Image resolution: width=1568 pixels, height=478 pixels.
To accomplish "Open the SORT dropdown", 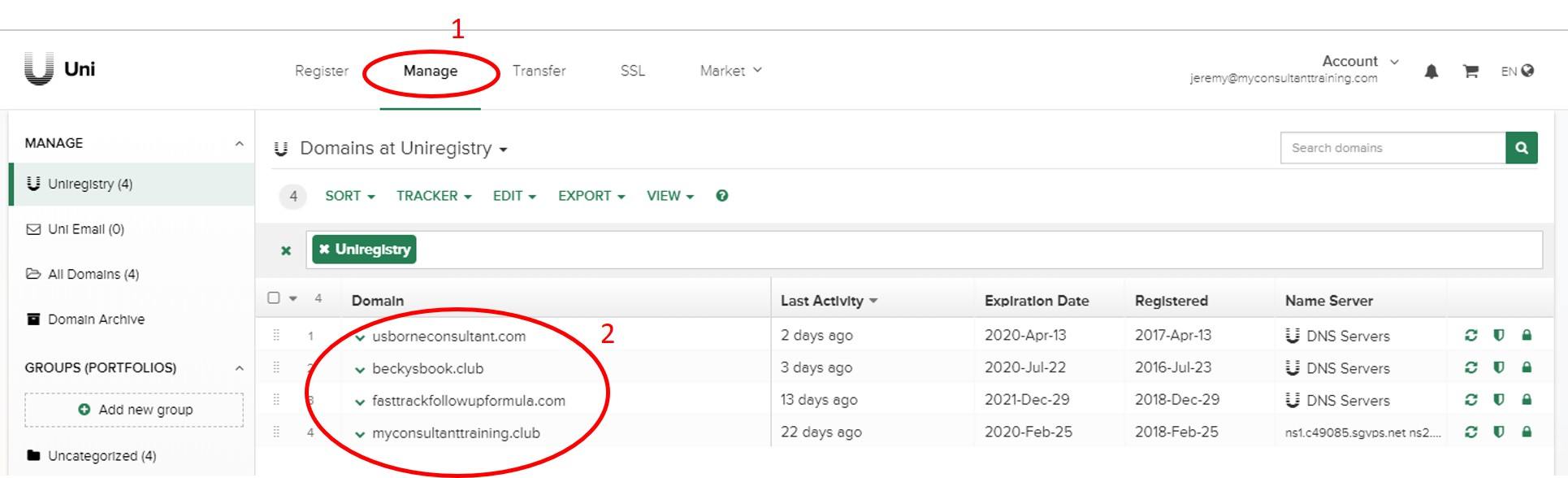I will click(x=350, y=196).
